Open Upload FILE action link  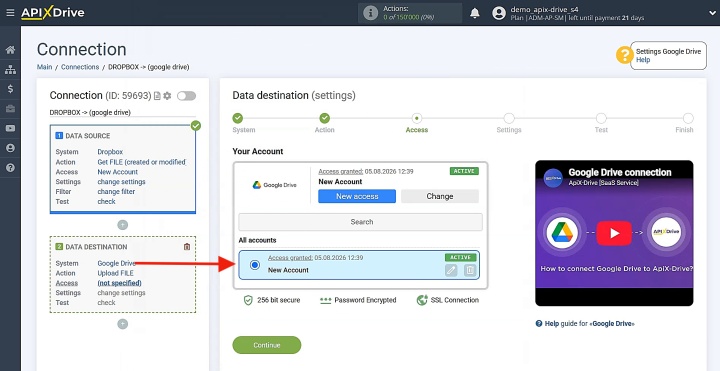115,273
